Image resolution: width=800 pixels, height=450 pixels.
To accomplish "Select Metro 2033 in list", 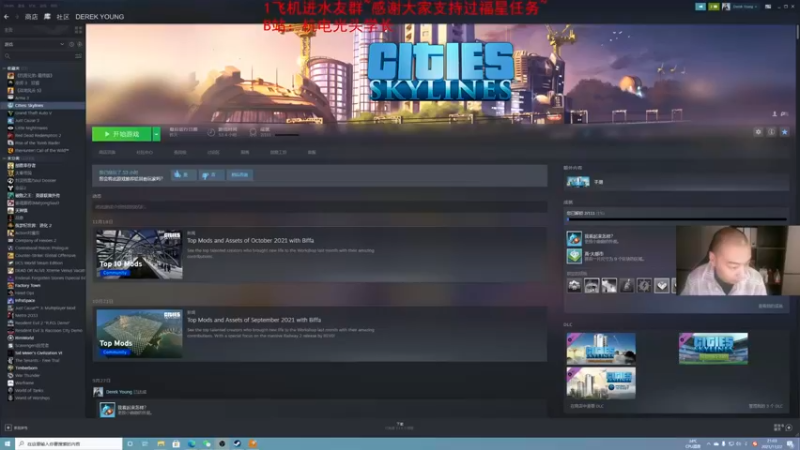I will pos(26,315).
